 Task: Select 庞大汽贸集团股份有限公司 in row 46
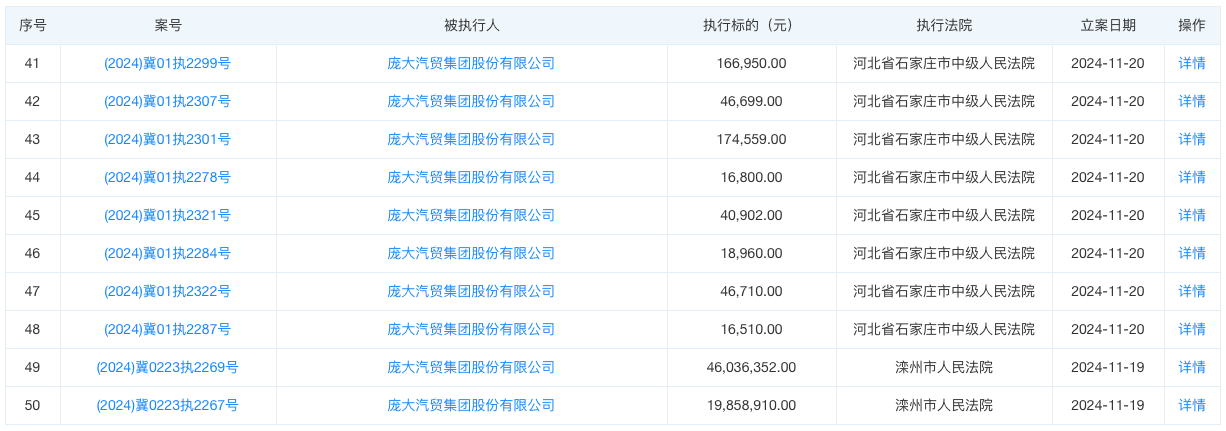[471, 253]
